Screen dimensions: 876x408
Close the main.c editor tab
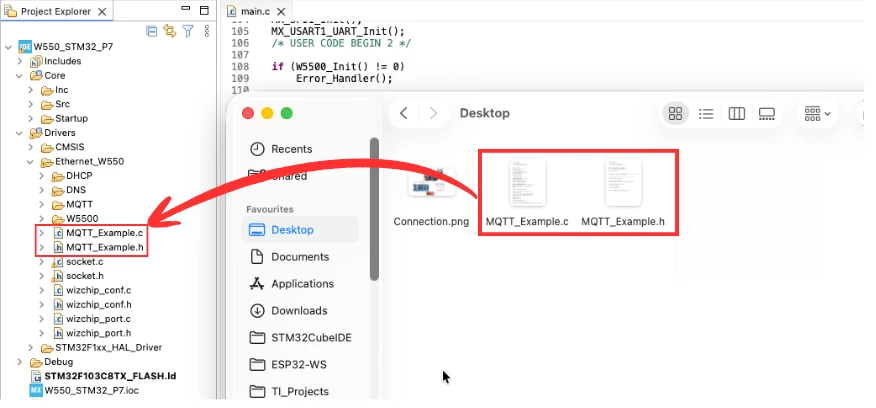point(281,12)
